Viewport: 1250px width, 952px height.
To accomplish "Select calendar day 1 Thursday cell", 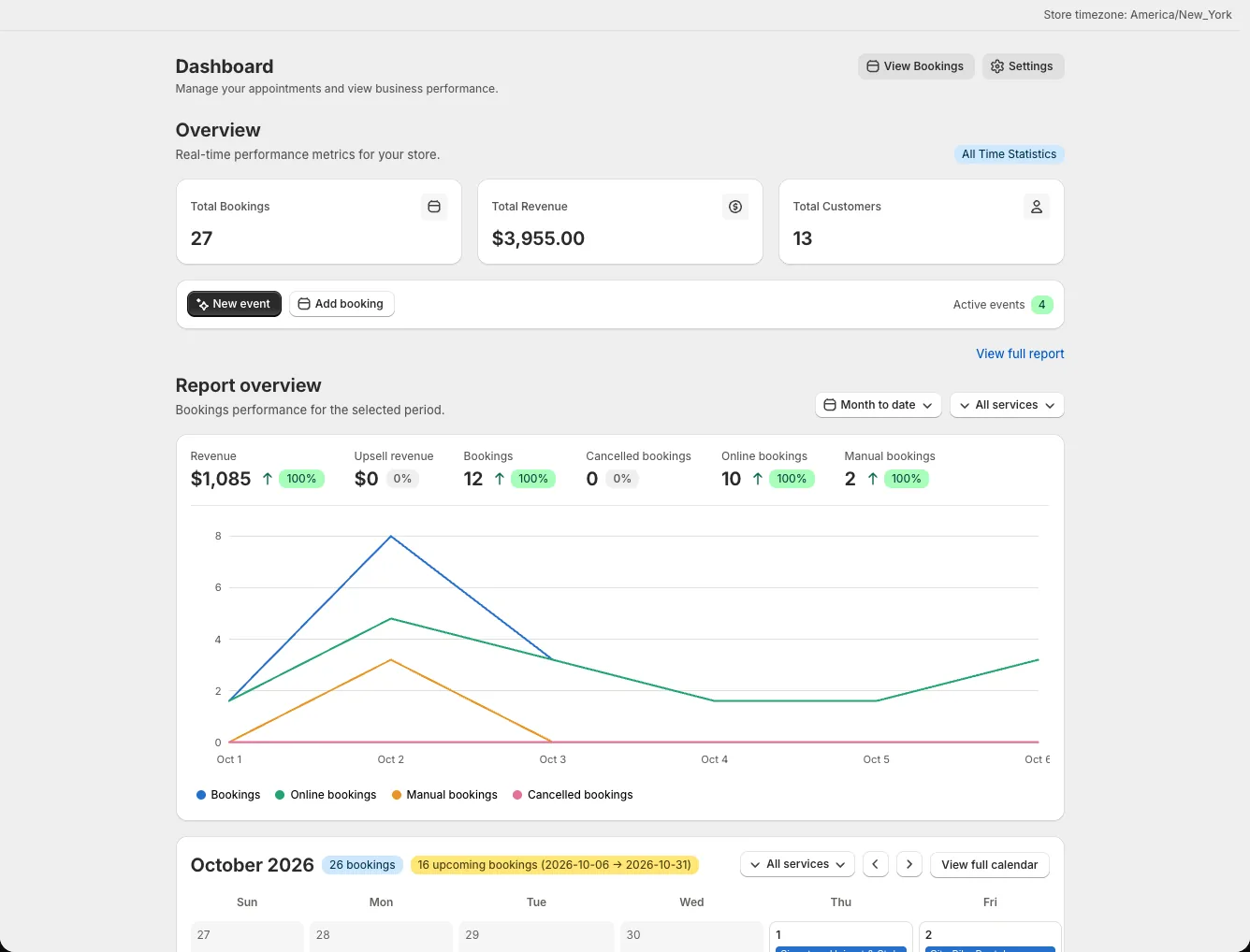I will [x=840, y=937].
